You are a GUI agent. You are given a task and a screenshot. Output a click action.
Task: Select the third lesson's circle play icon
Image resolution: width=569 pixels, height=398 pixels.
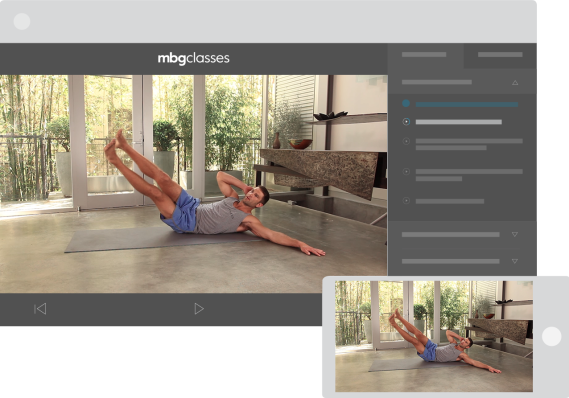click(406, 141)
